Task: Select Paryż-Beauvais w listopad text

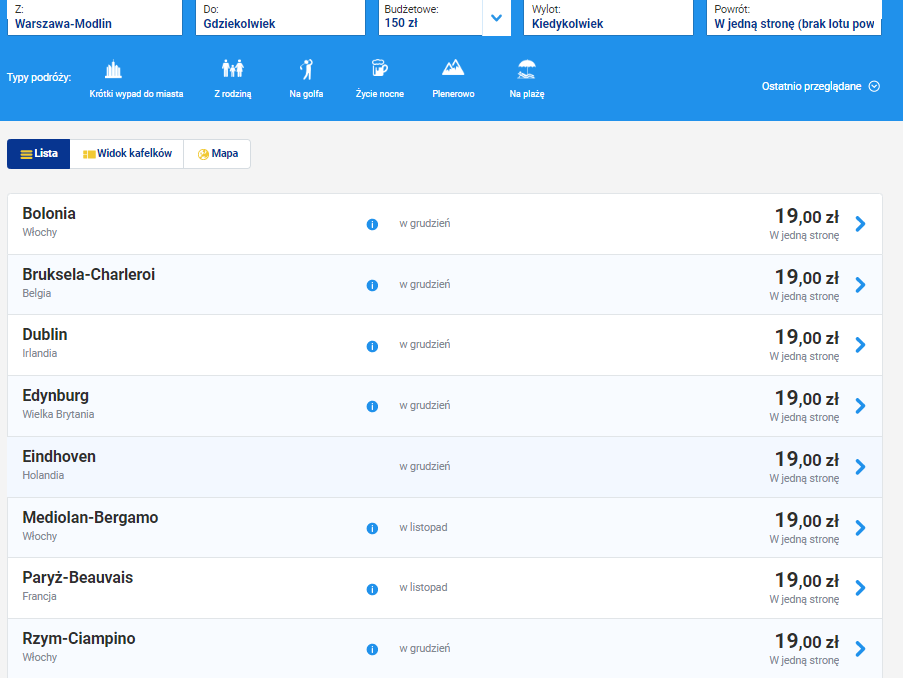Action: (423, 588)
